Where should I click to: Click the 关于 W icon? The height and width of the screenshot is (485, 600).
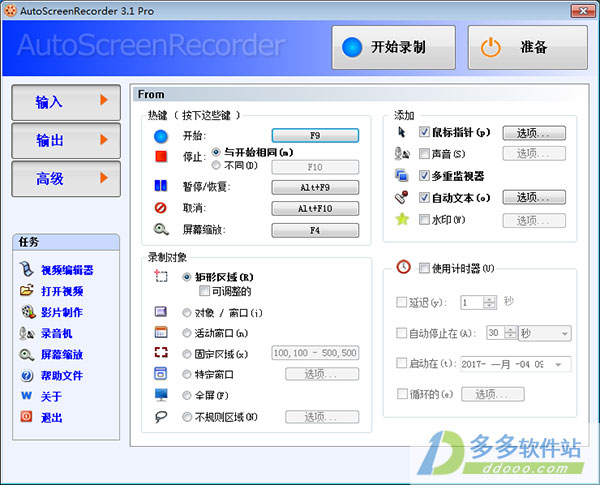pos(26,396)
